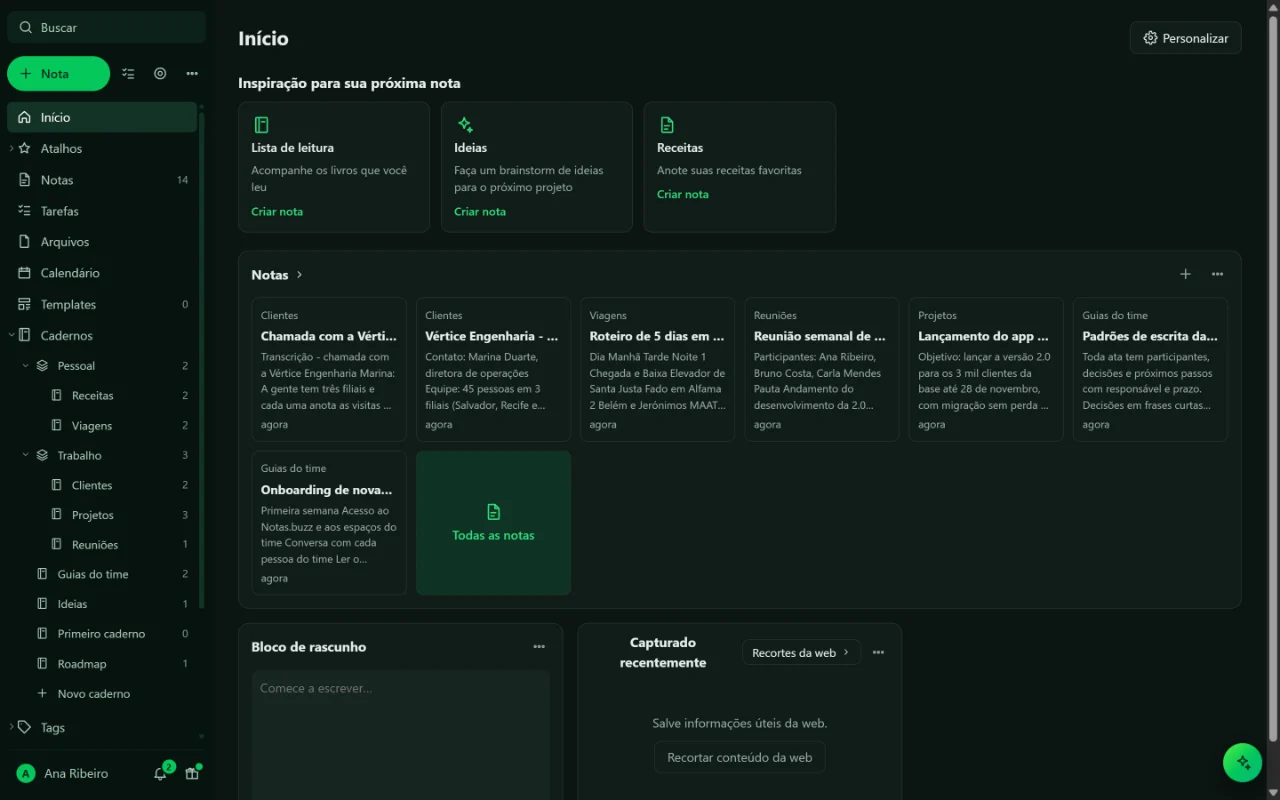Viewport: 1280px width, 800px height.
Task: Click the Personalizar button
Action: pyautogui.click(x=1186, y=38)
